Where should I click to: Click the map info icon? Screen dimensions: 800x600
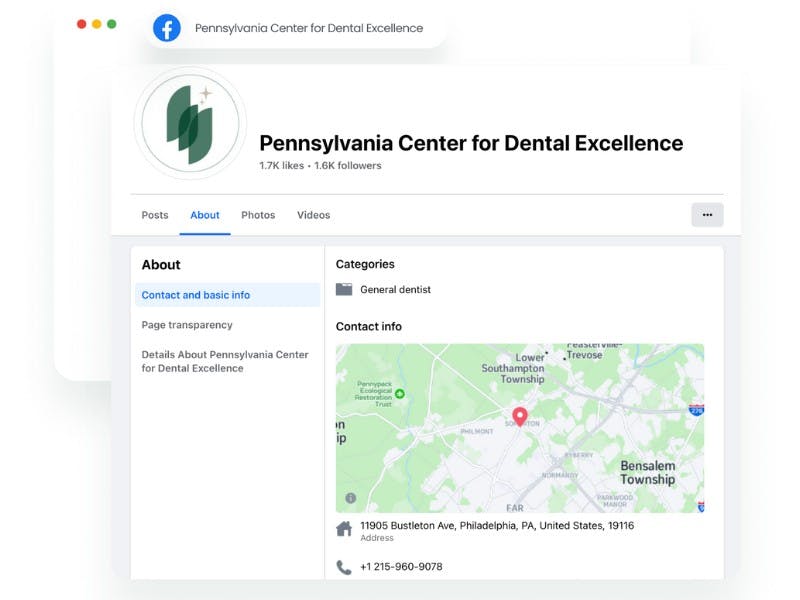pyautogui.click(x=351, y=498)
